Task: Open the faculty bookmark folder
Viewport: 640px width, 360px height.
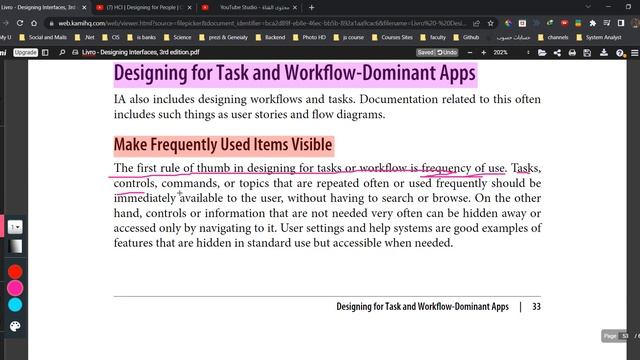Action: click(x=433, y=37)
